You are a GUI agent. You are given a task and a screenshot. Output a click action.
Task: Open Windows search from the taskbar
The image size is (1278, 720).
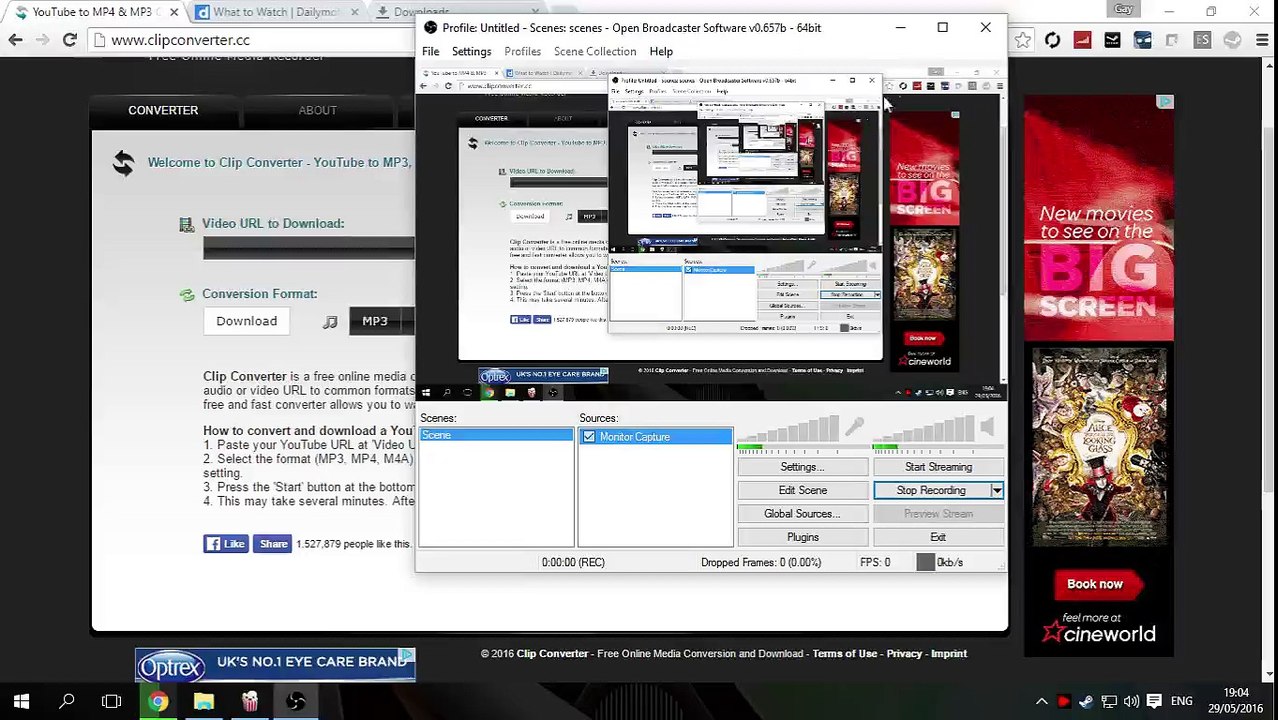[67, 702]
